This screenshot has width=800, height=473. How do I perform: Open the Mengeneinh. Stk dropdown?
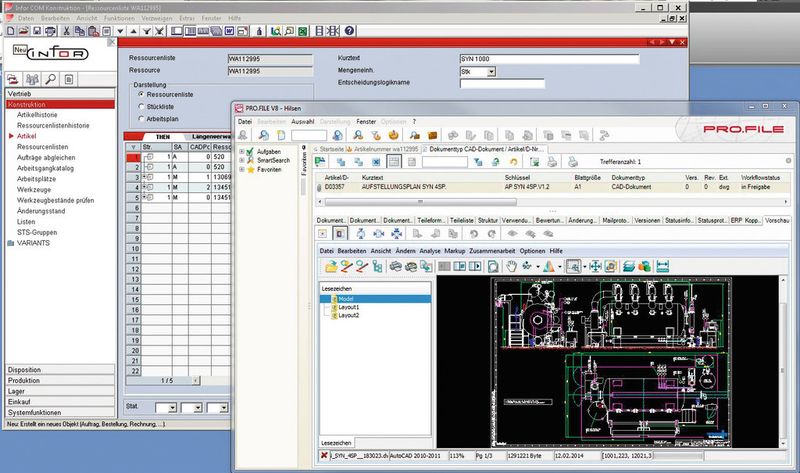point(491,72)
